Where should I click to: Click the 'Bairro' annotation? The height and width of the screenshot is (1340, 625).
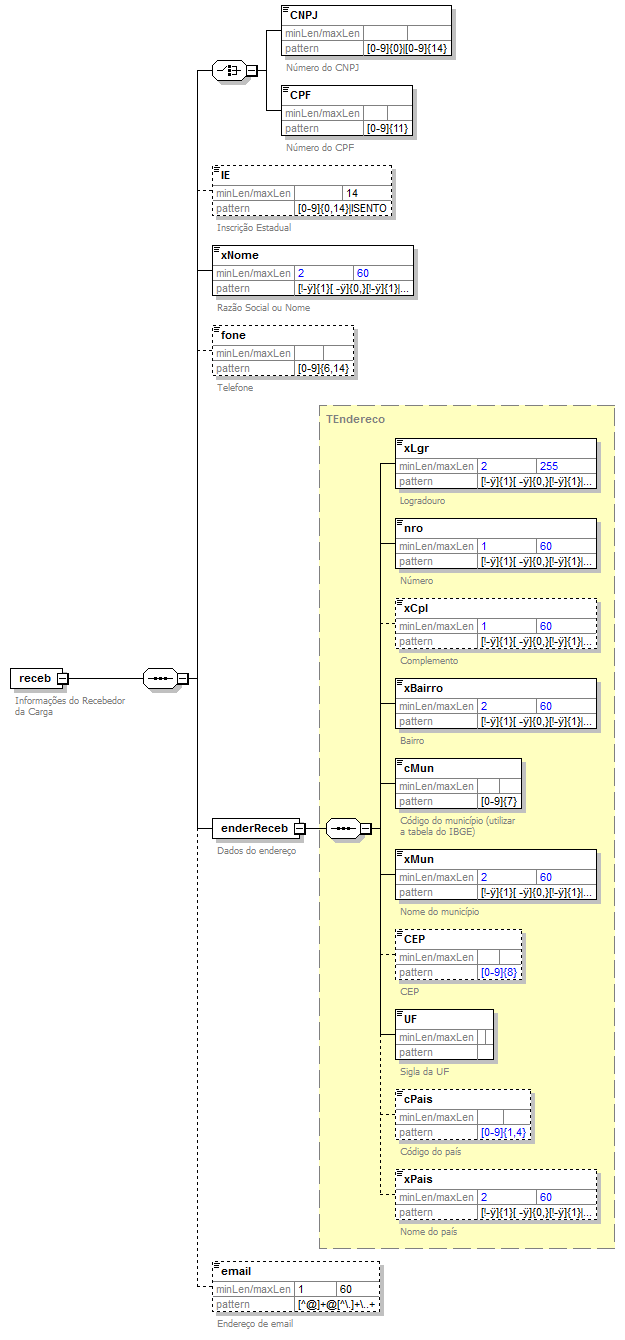(x=412, y=740)
